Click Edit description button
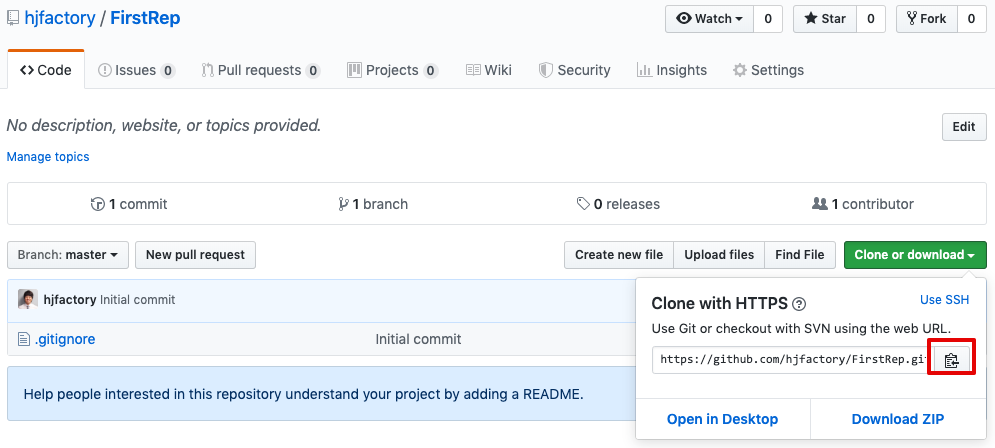 pos(964,127)
